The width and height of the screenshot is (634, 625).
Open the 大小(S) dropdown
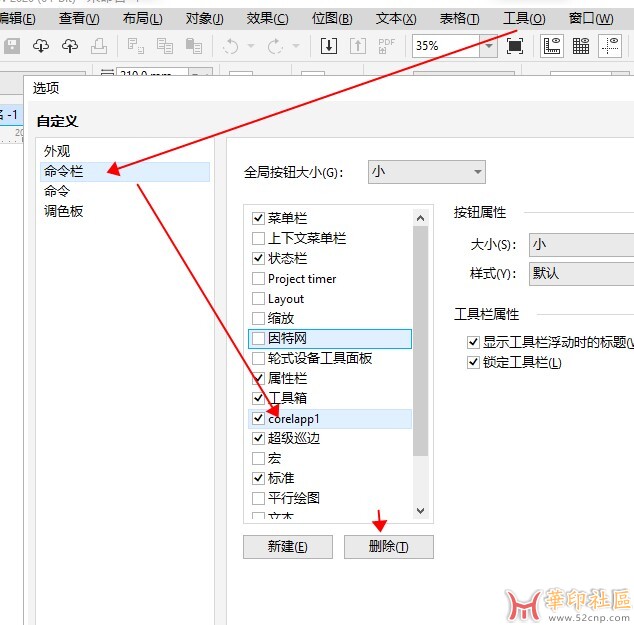pyautogui.click(x=581, y=245)
